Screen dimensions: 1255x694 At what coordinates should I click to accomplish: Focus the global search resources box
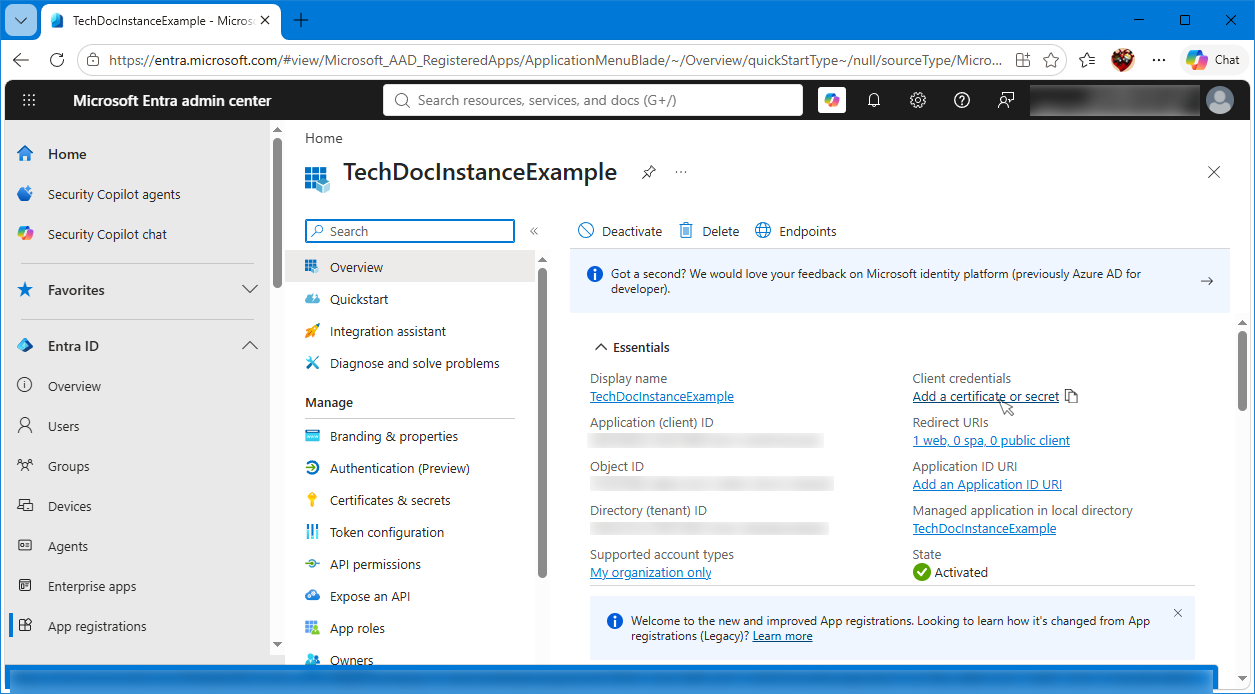[x=593, y=100]
